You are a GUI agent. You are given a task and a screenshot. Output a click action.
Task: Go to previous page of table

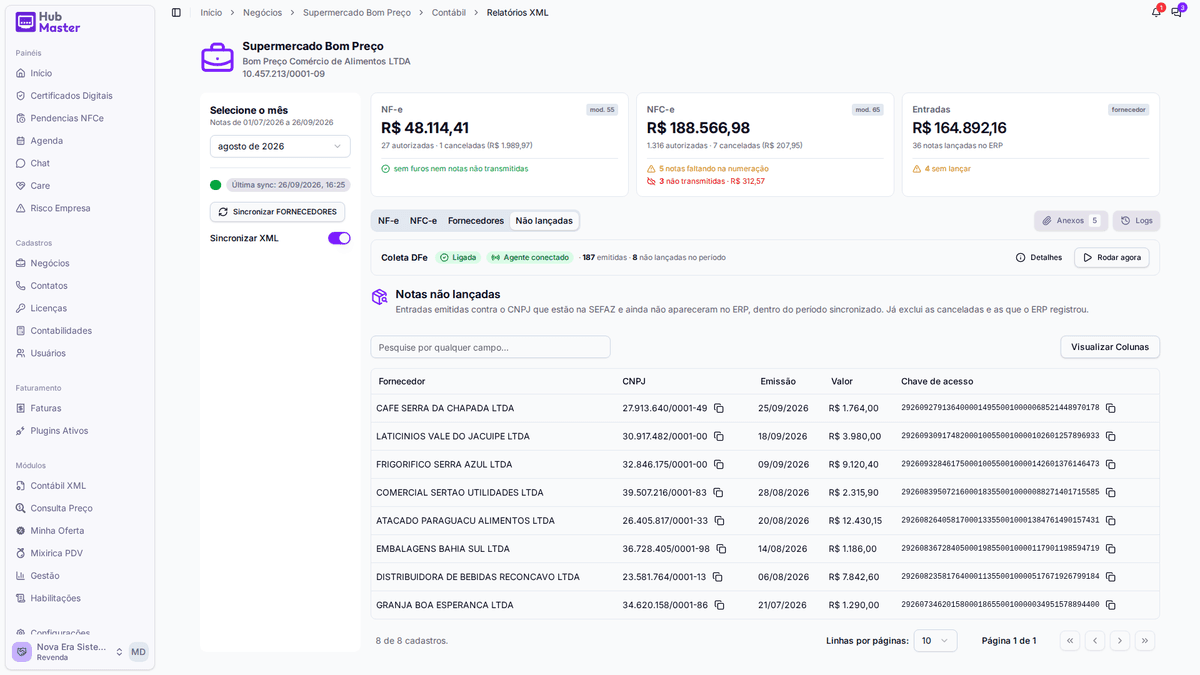click(x=1095, y=641)
